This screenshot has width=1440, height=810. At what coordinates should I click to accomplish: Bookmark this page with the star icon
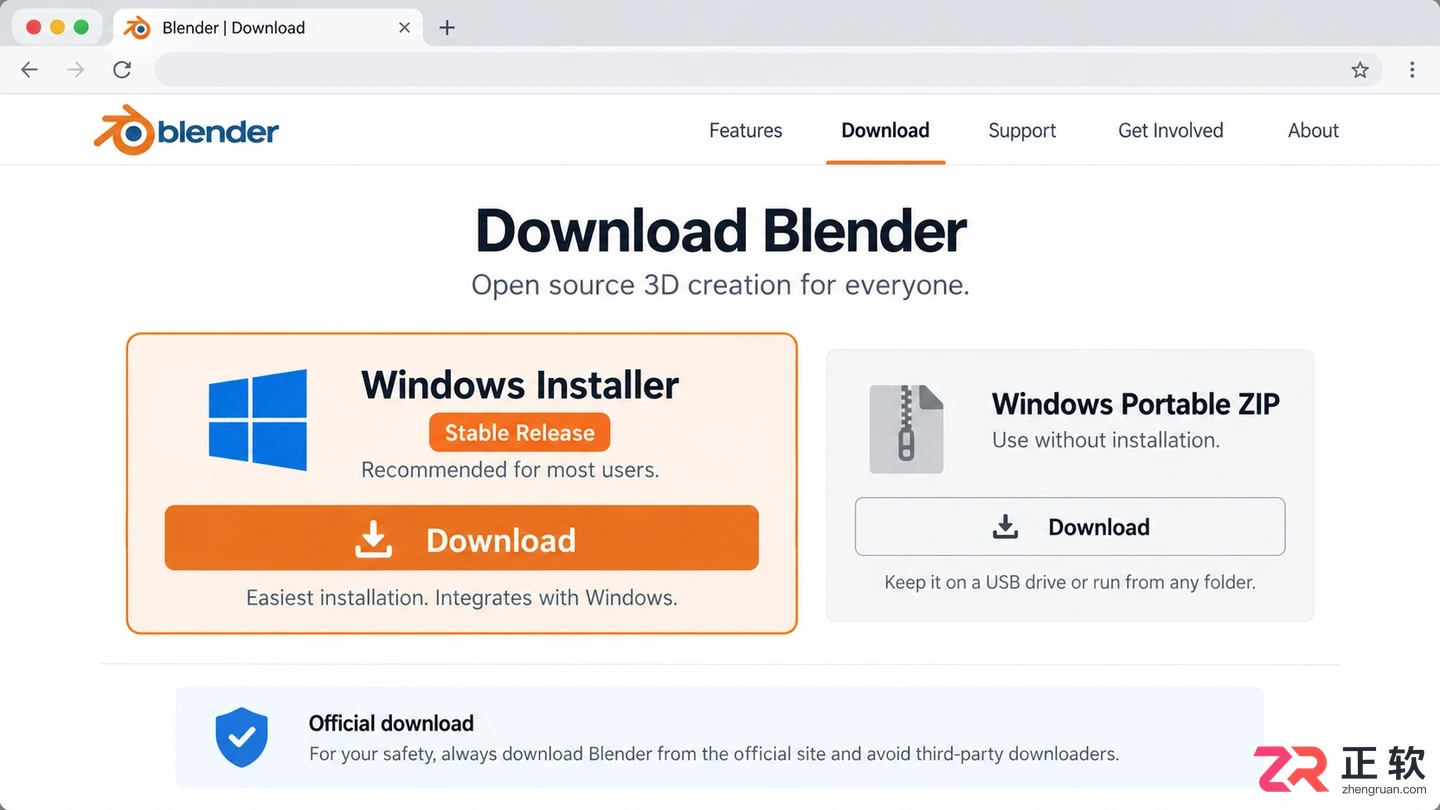pyautogui.click(x=1360, y=70)
